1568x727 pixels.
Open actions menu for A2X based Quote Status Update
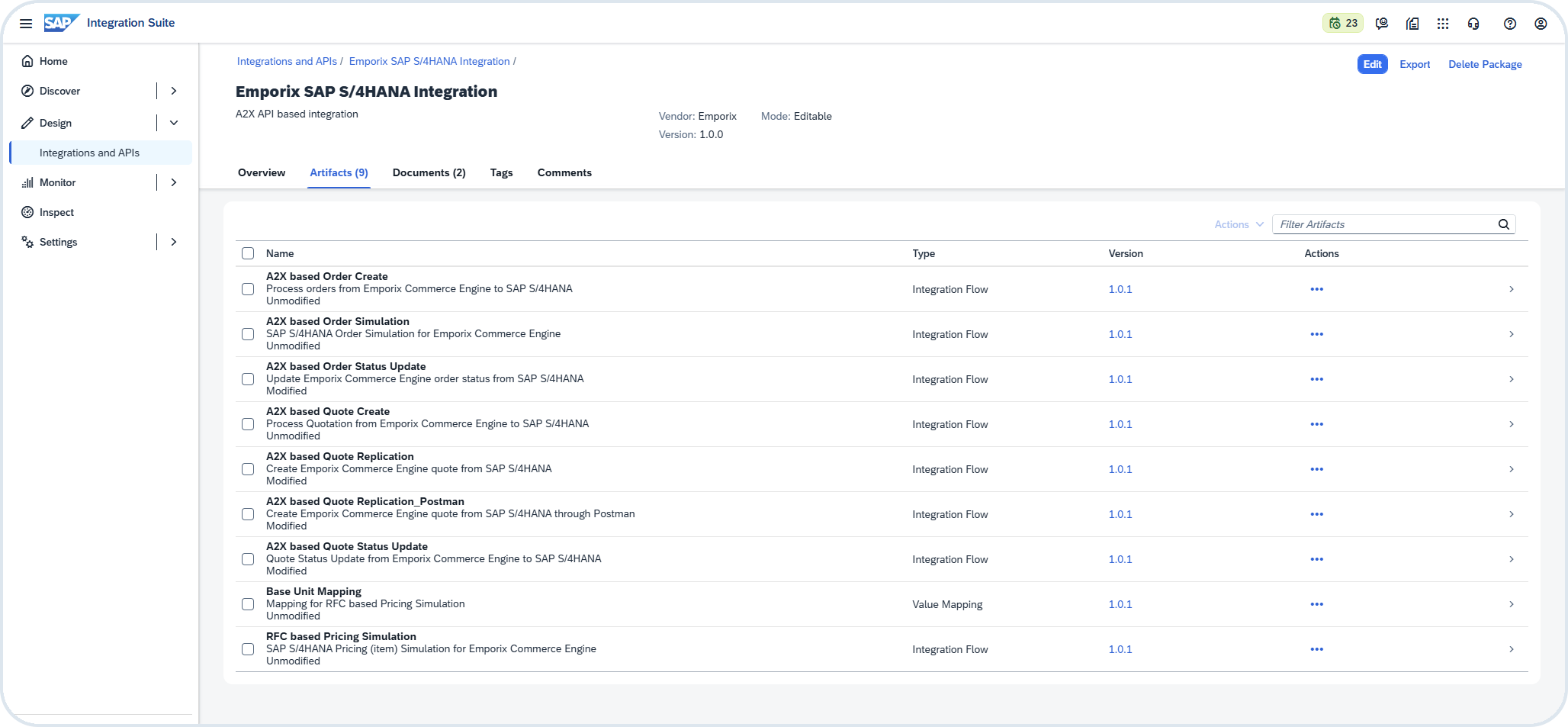point(1317,559)
